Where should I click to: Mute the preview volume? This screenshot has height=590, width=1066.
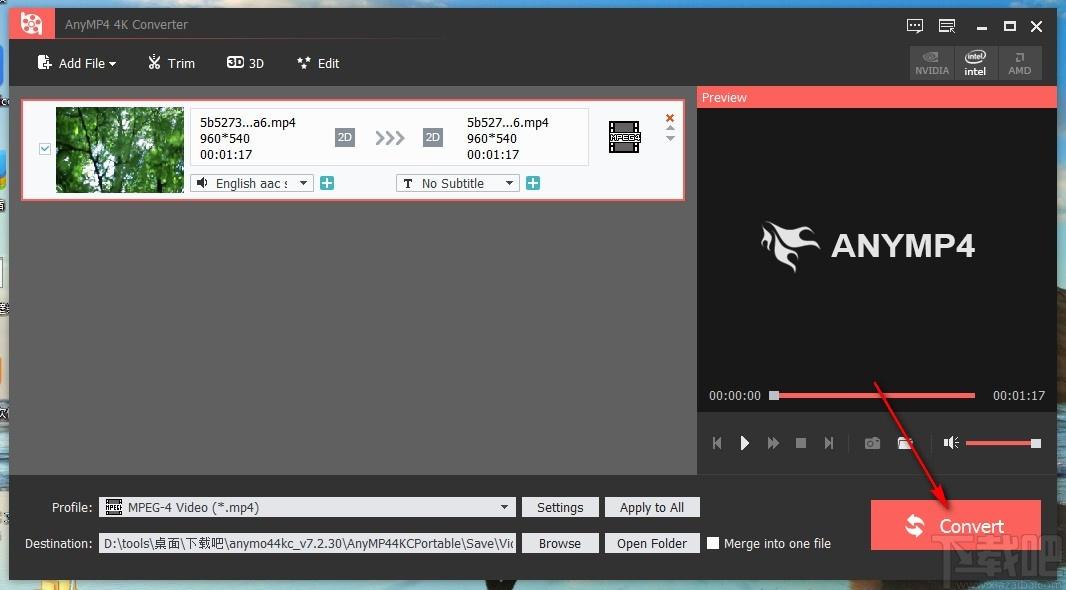(950, 443)
